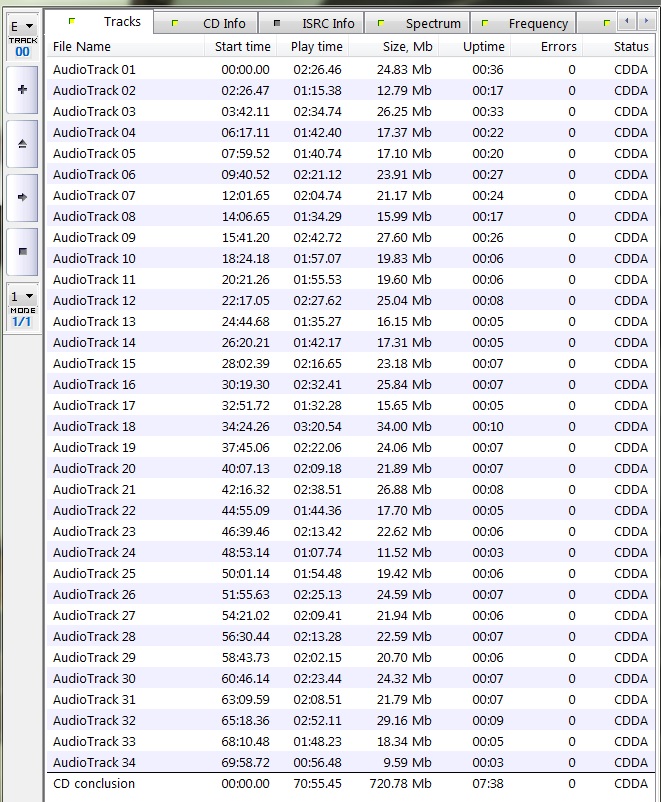Click the gray indicator on ISRC Info tab
Screen dimensions: 661x802
(x=277, y=23)
